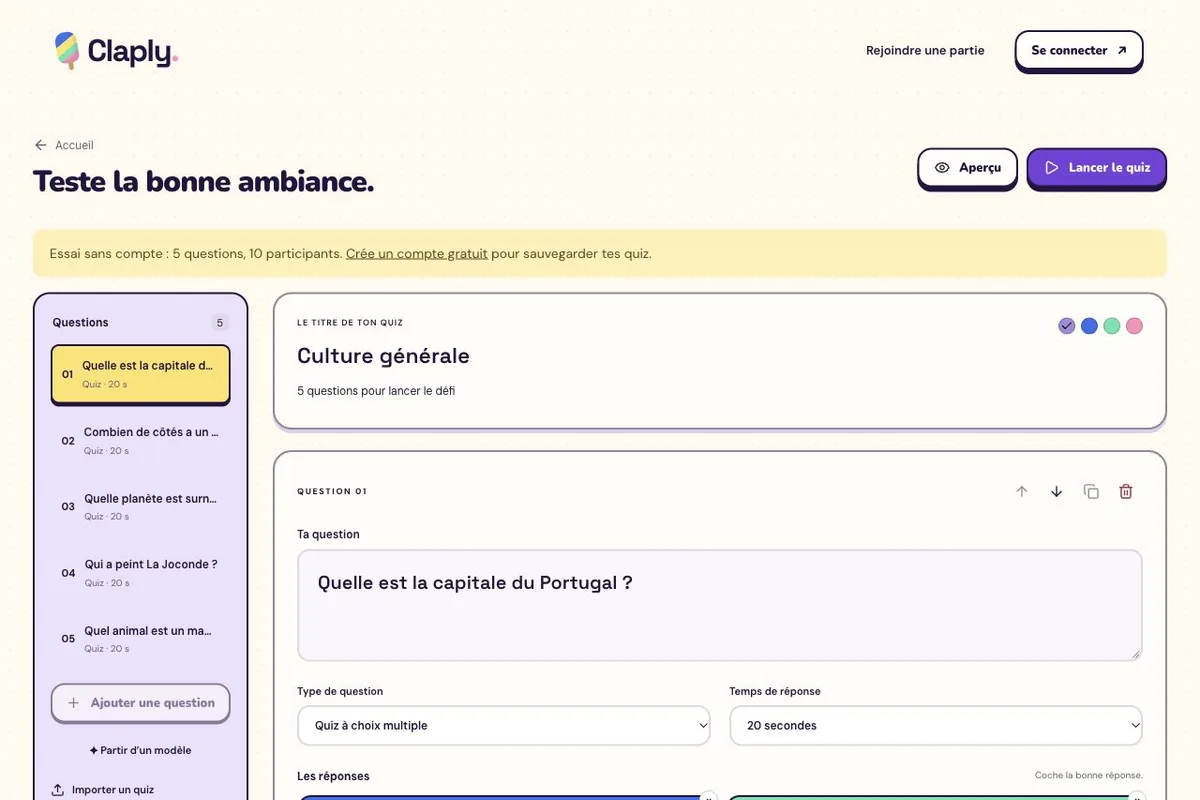
Task: Select question 05 Quel animal
Action: coord(141,638)
